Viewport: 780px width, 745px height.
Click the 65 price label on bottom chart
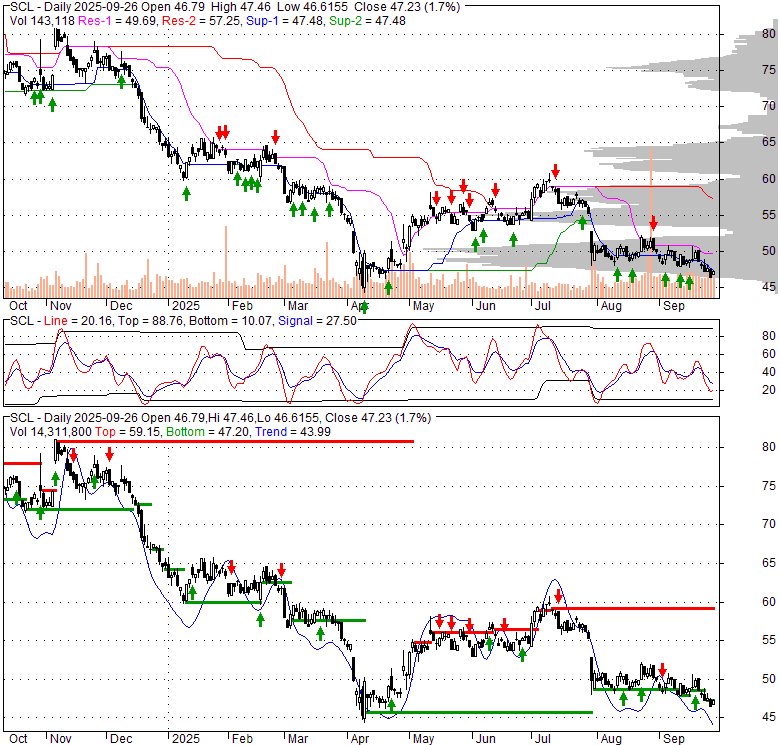point(769,563)
